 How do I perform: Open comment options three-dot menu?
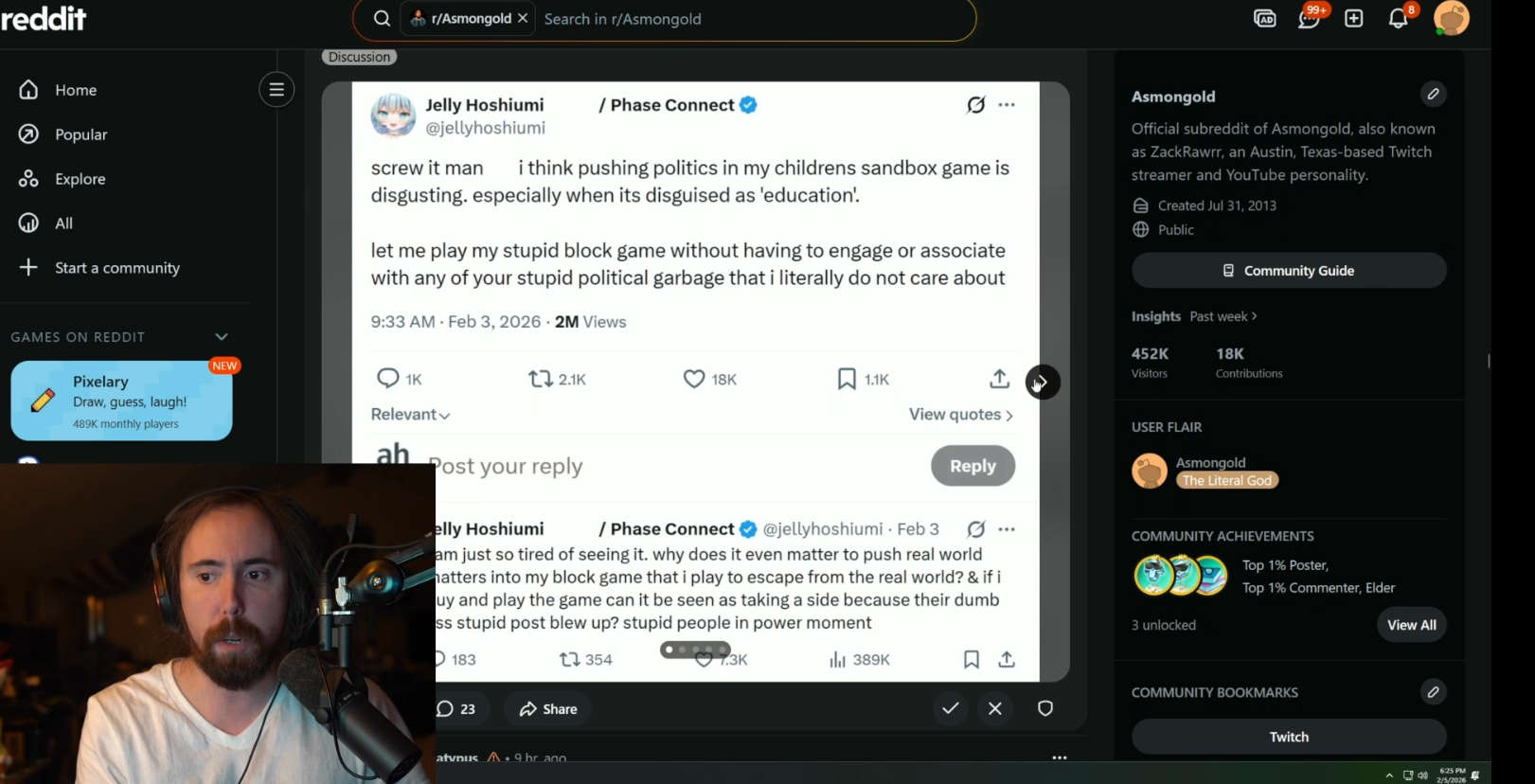1060,757
